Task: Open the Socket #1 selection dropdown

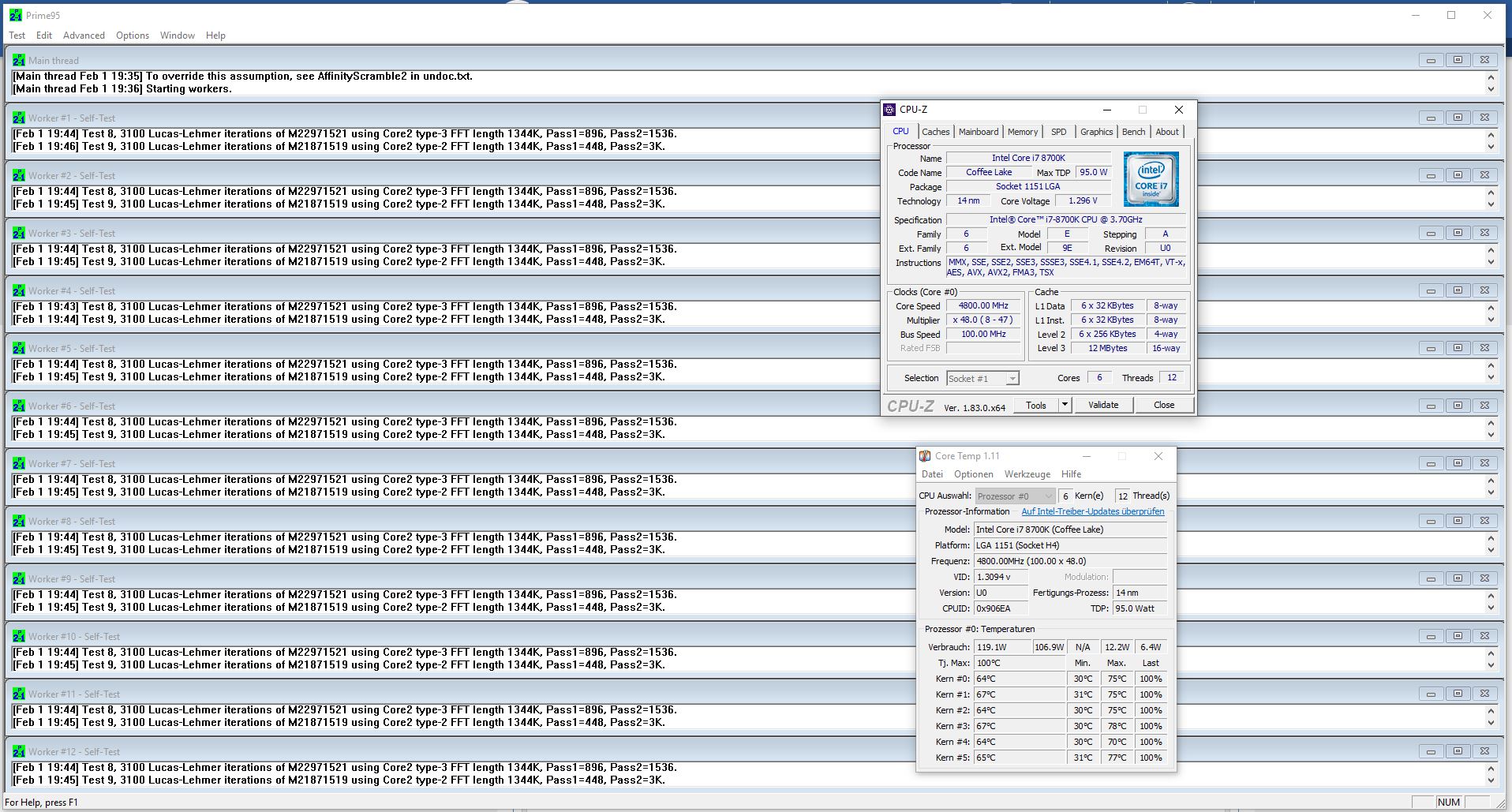Action: click(982, 379)
